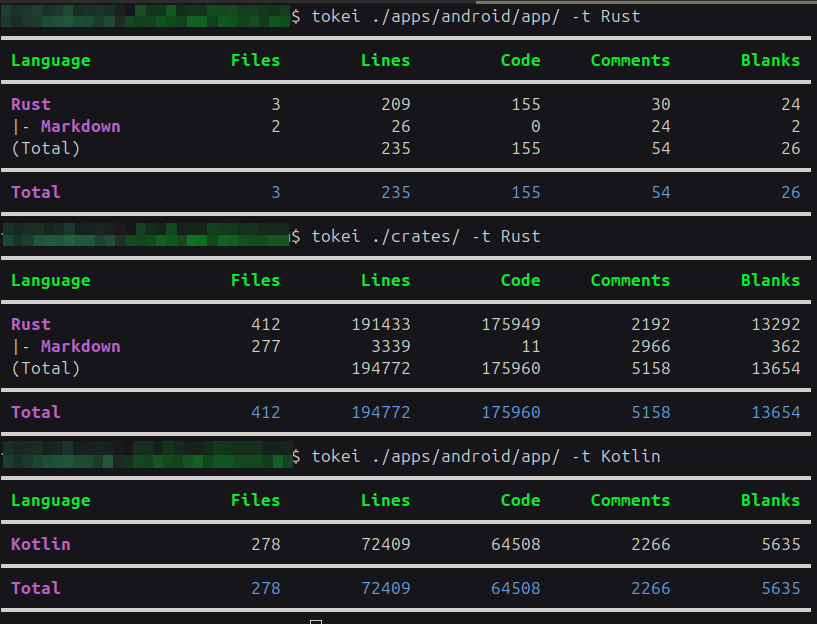Click 278 in the Kotlin row
This screenshot has width=817, height=624.
tap(266, 544)
